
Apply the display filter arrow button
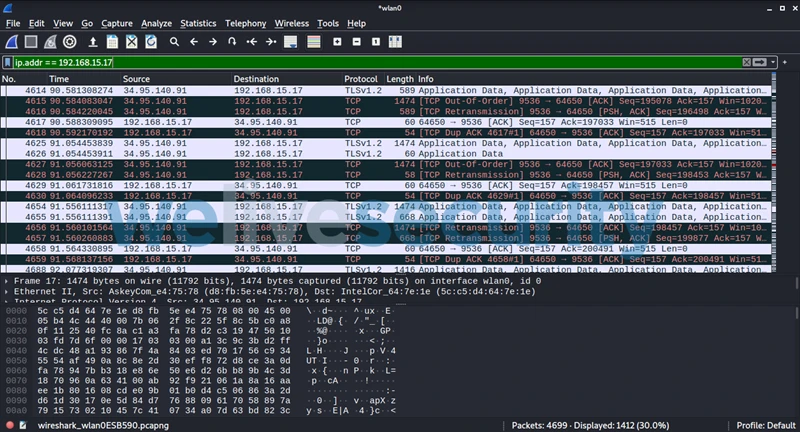(760, 62)
